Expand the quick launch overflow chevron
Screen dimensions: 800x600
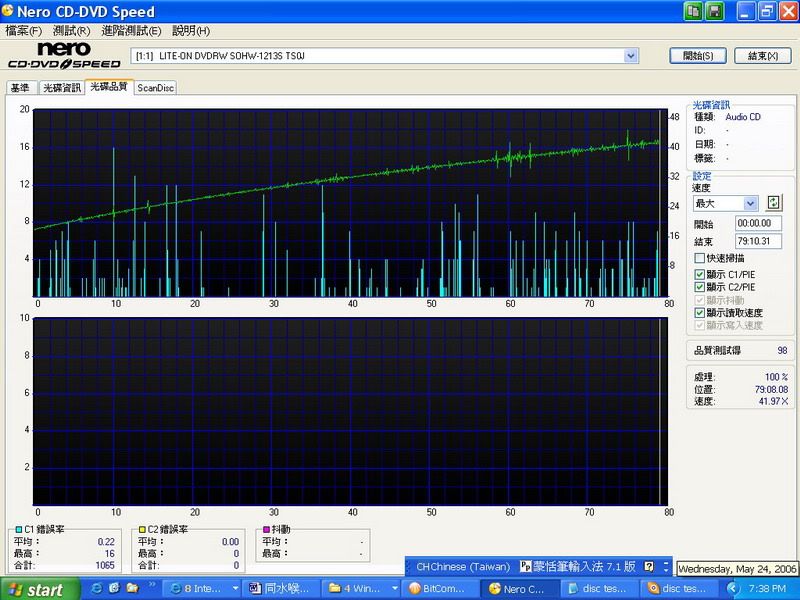(x=152, y=585)
